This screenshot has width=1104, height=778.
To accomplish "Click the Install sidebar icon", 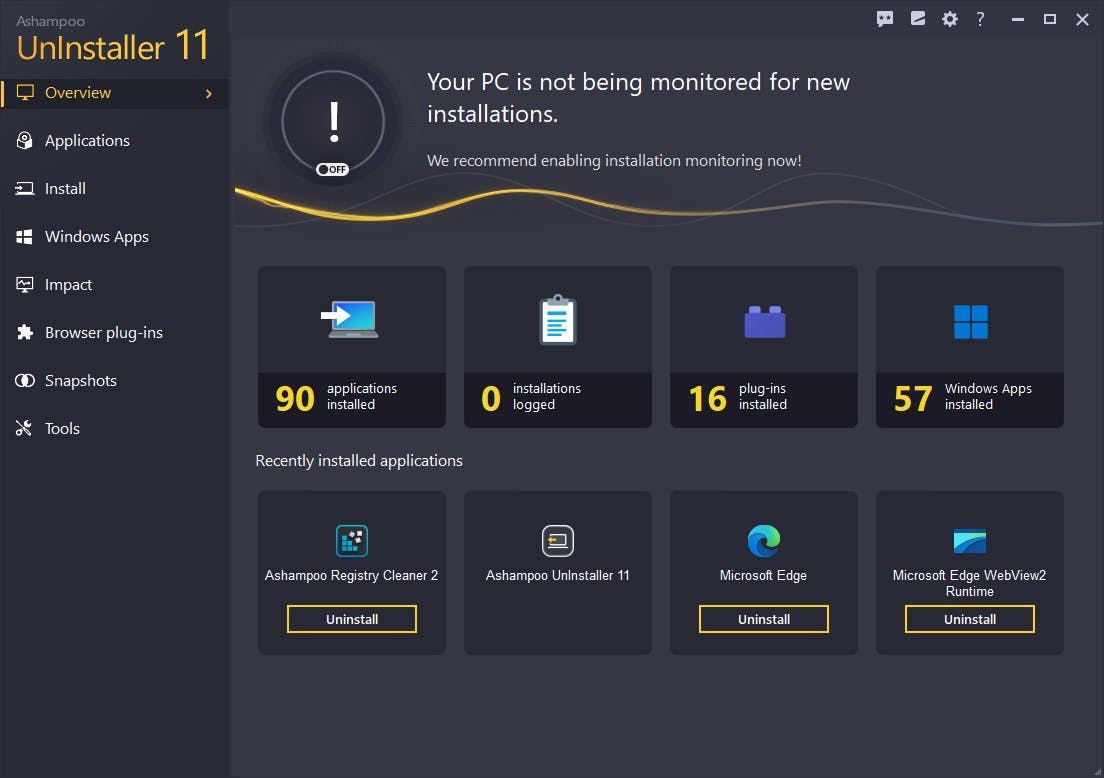I will (x=25, y=189).
